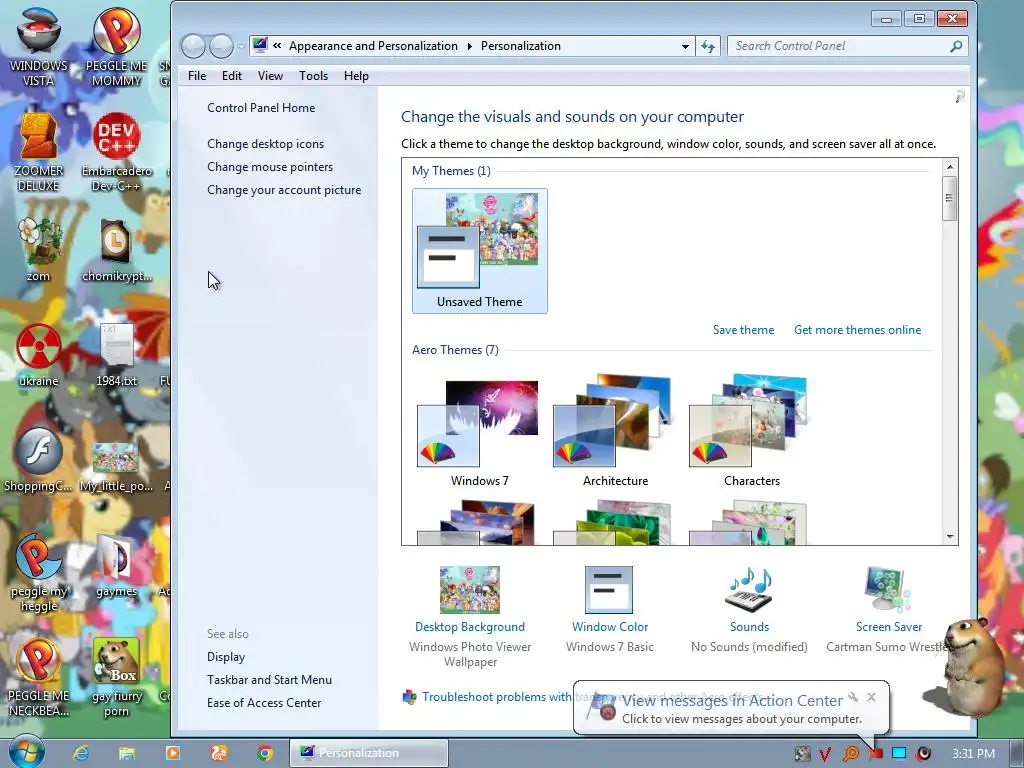Open the Window Color icon
This screenshot has height=768, width=1024.
click(609, 590)
